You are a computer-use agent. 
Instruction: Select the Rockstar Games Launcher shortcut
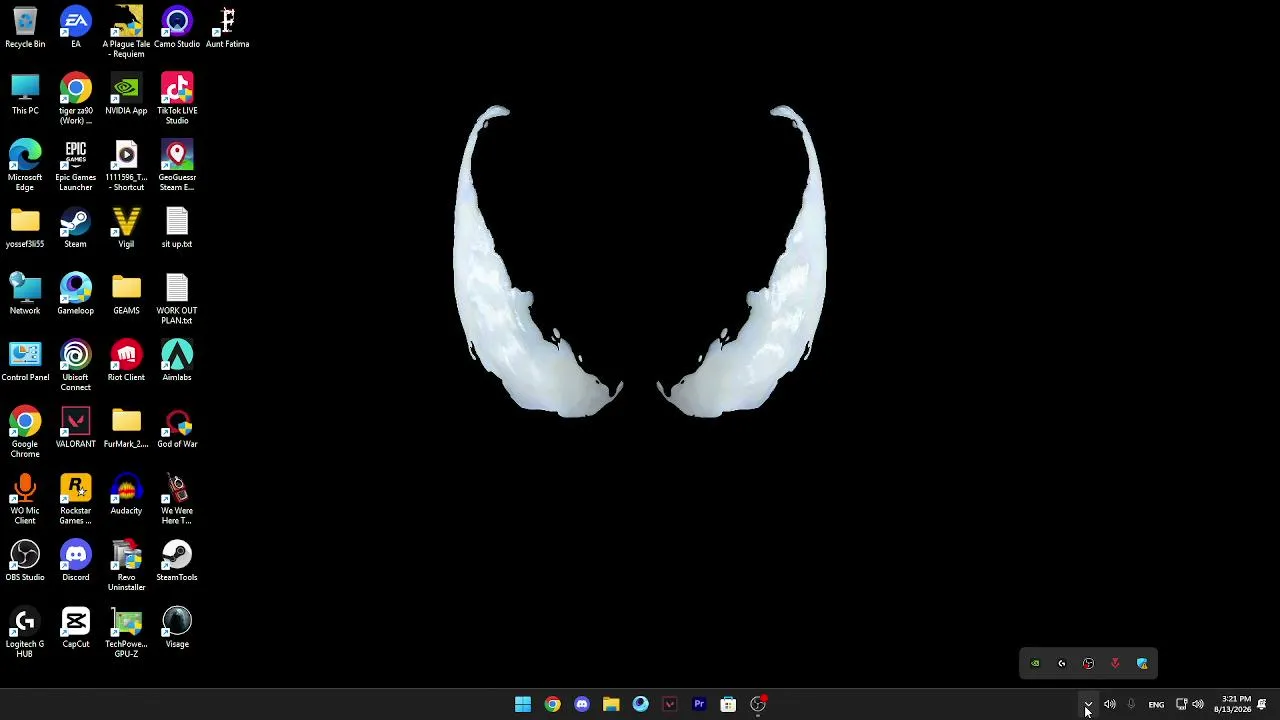coord(75,499)
